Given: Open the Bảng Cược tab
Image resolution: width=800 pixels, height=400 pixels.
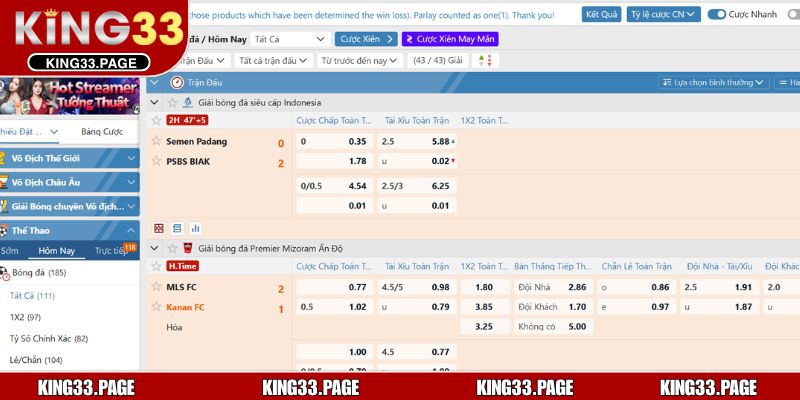Looking at the screenshot, I should (x=102, y=132).
